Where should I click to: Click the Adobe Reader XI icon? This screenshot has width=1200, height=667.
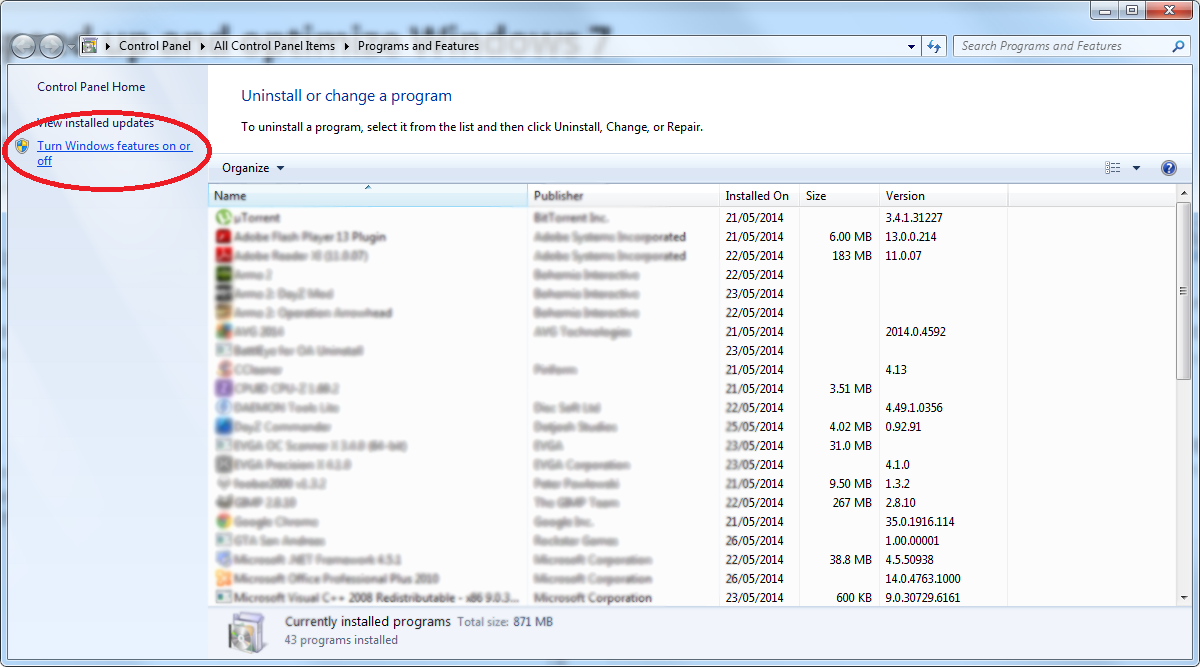(224, 256)
